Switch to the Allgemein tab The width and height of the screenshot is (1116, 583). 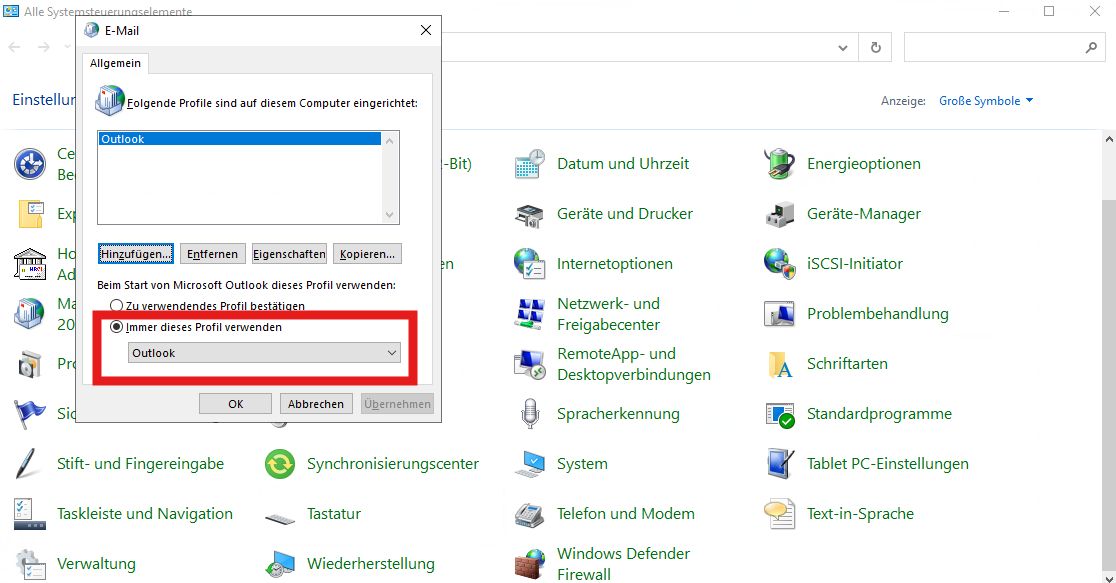115,63
